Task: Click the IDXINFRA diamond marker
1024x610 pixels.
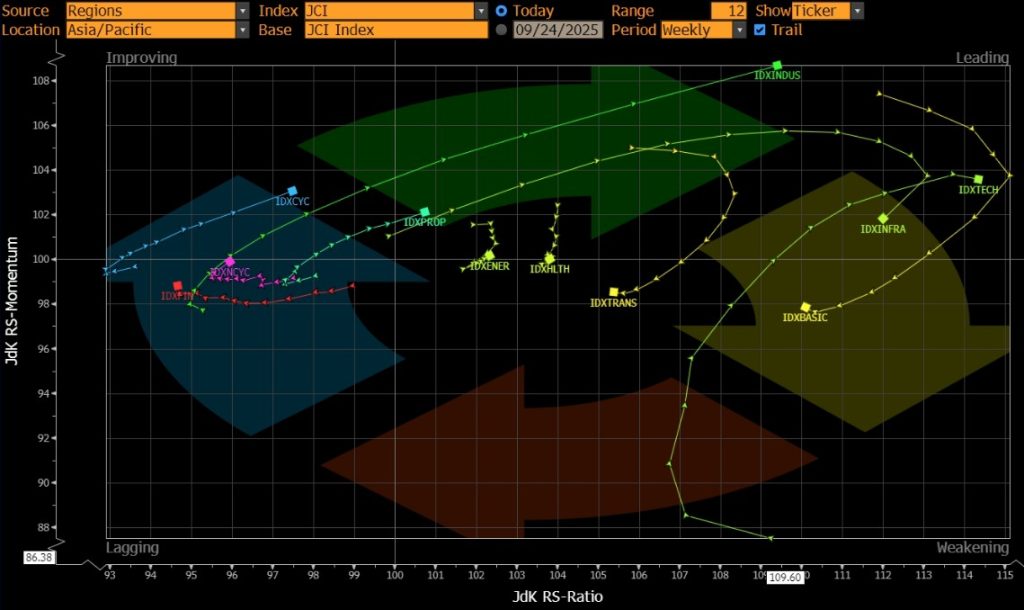Action: [x=883, y=218]
